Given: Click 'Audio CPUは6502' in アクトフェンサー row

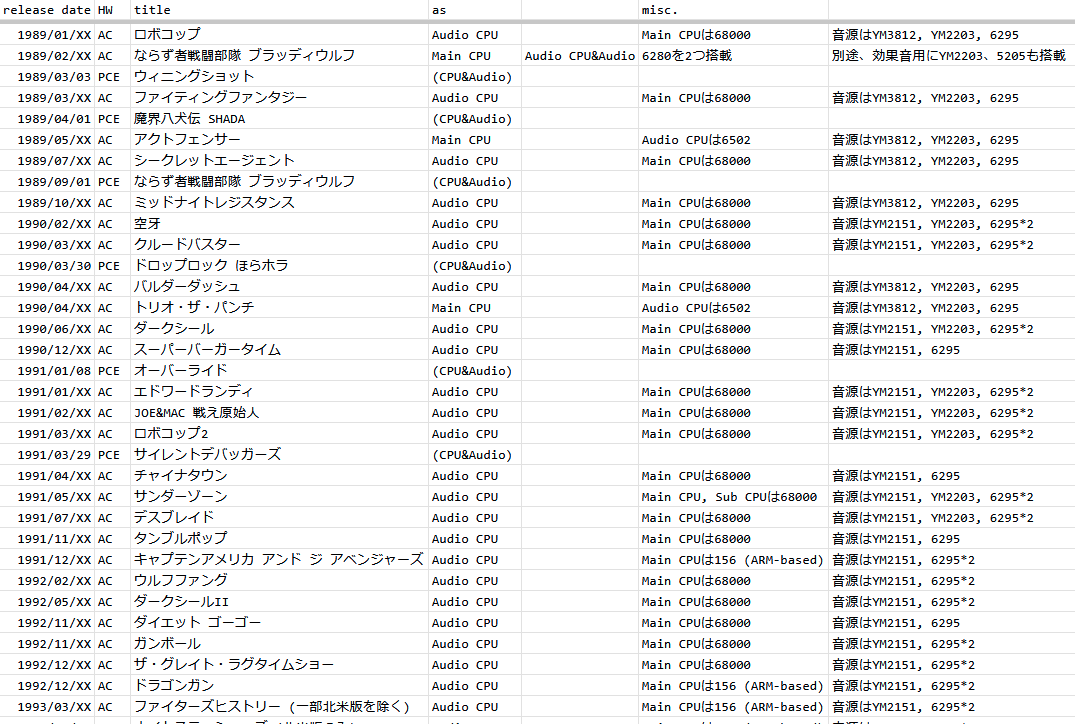Looking at the screenshot, I should click(x=696, y=140).
